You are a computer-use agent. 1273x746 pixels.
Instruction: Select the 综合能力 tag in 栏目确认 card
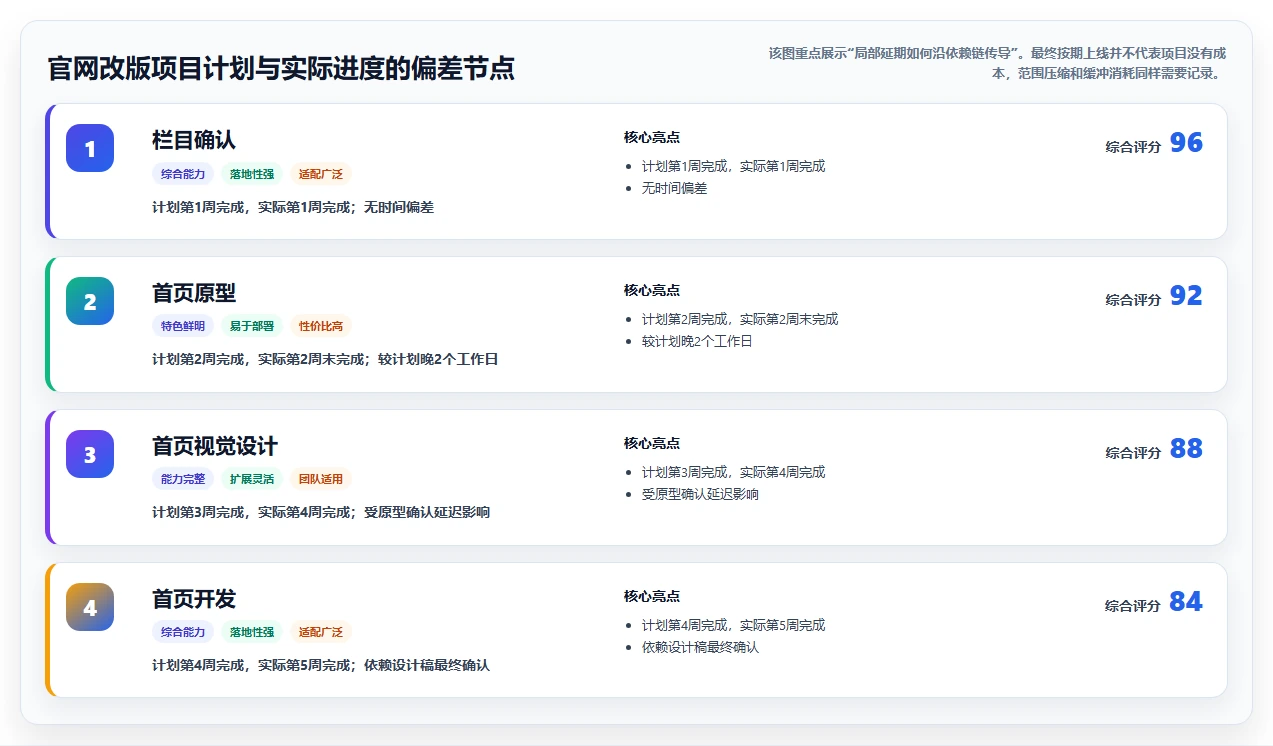pyautogui.click(x=183, y=174)
